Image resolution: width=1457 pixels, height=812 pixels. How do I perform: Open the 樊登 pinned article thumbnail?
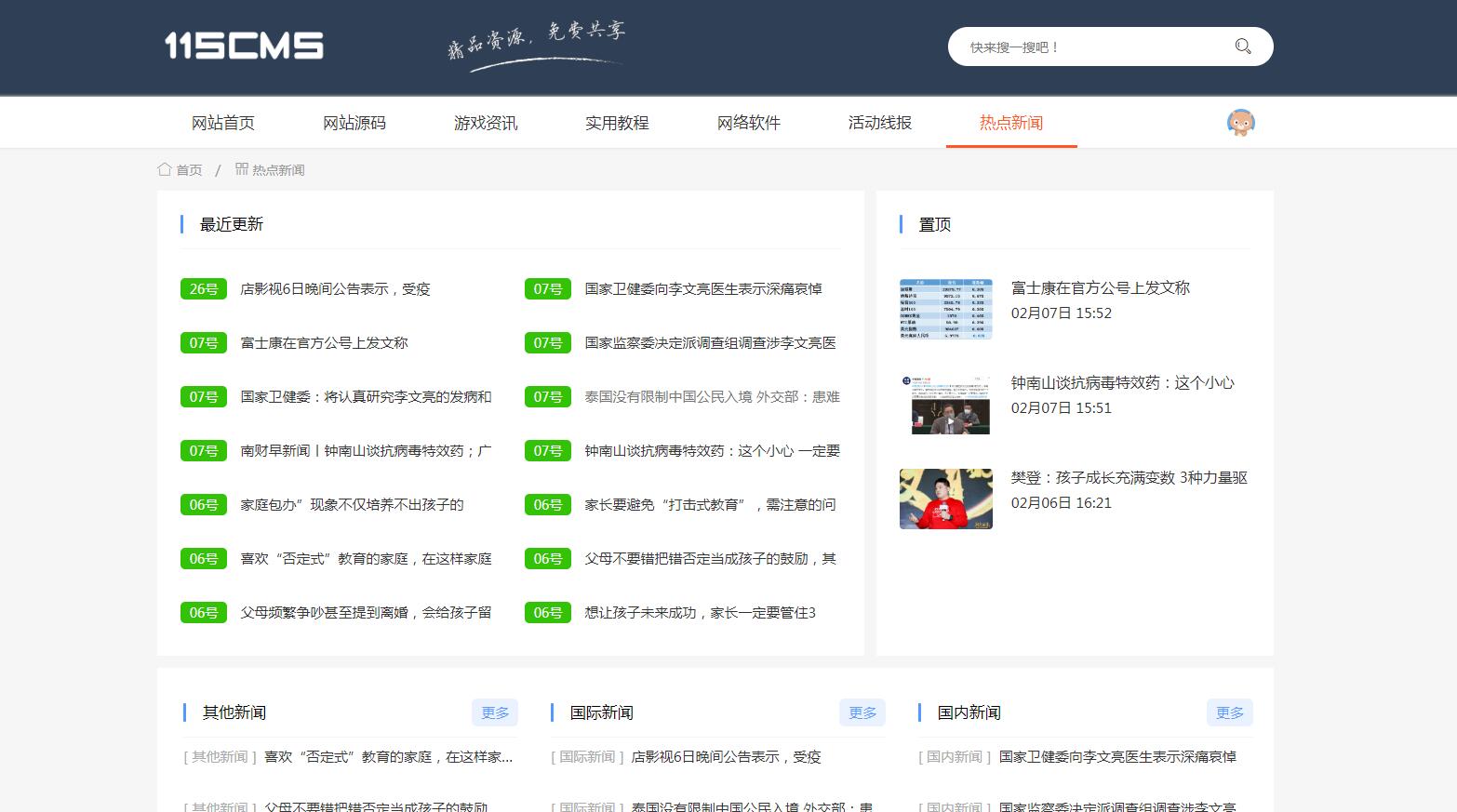pos(945,499)
